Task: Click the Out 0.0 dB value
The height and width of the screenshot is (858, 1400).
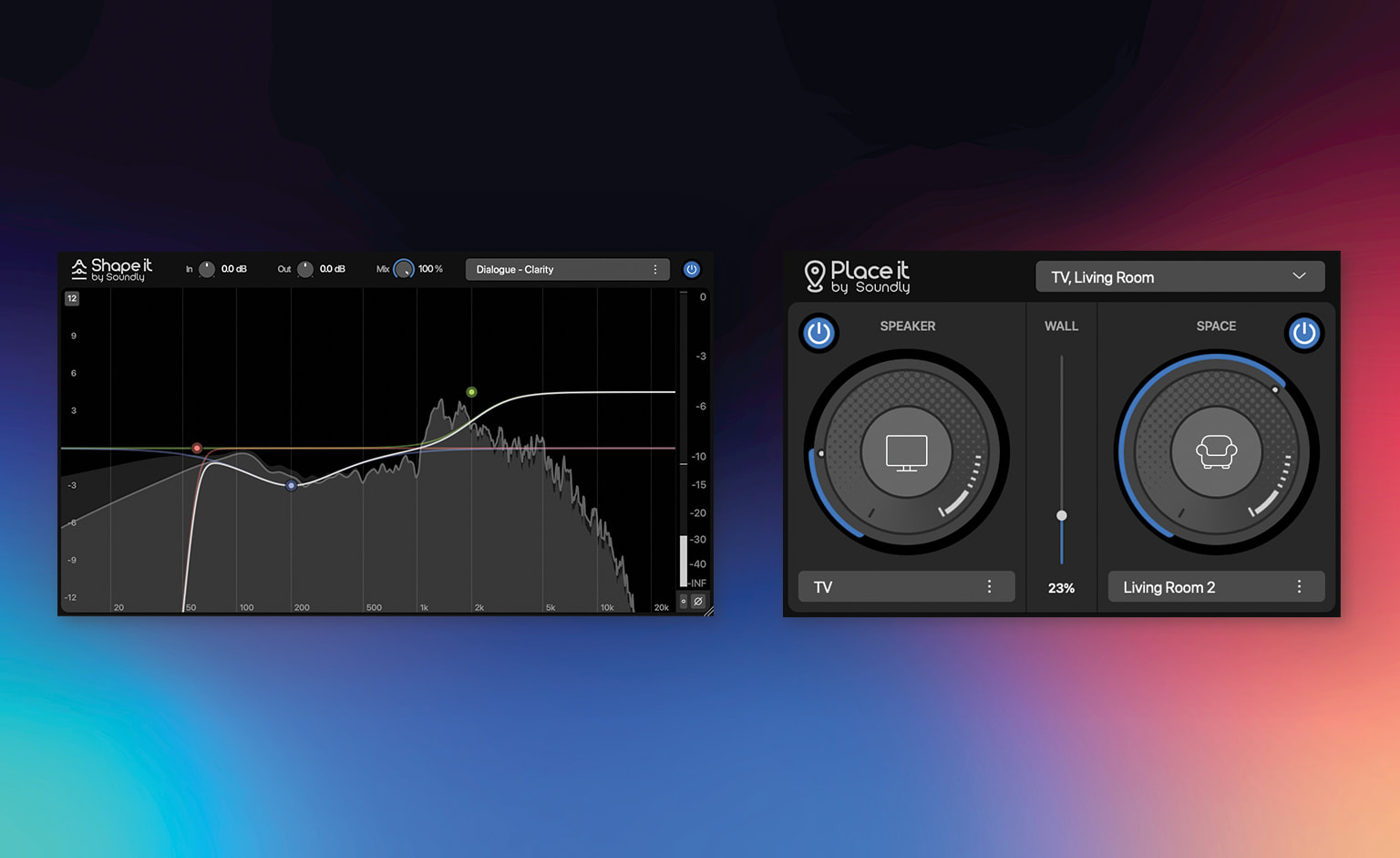Action: coord(333,269)
